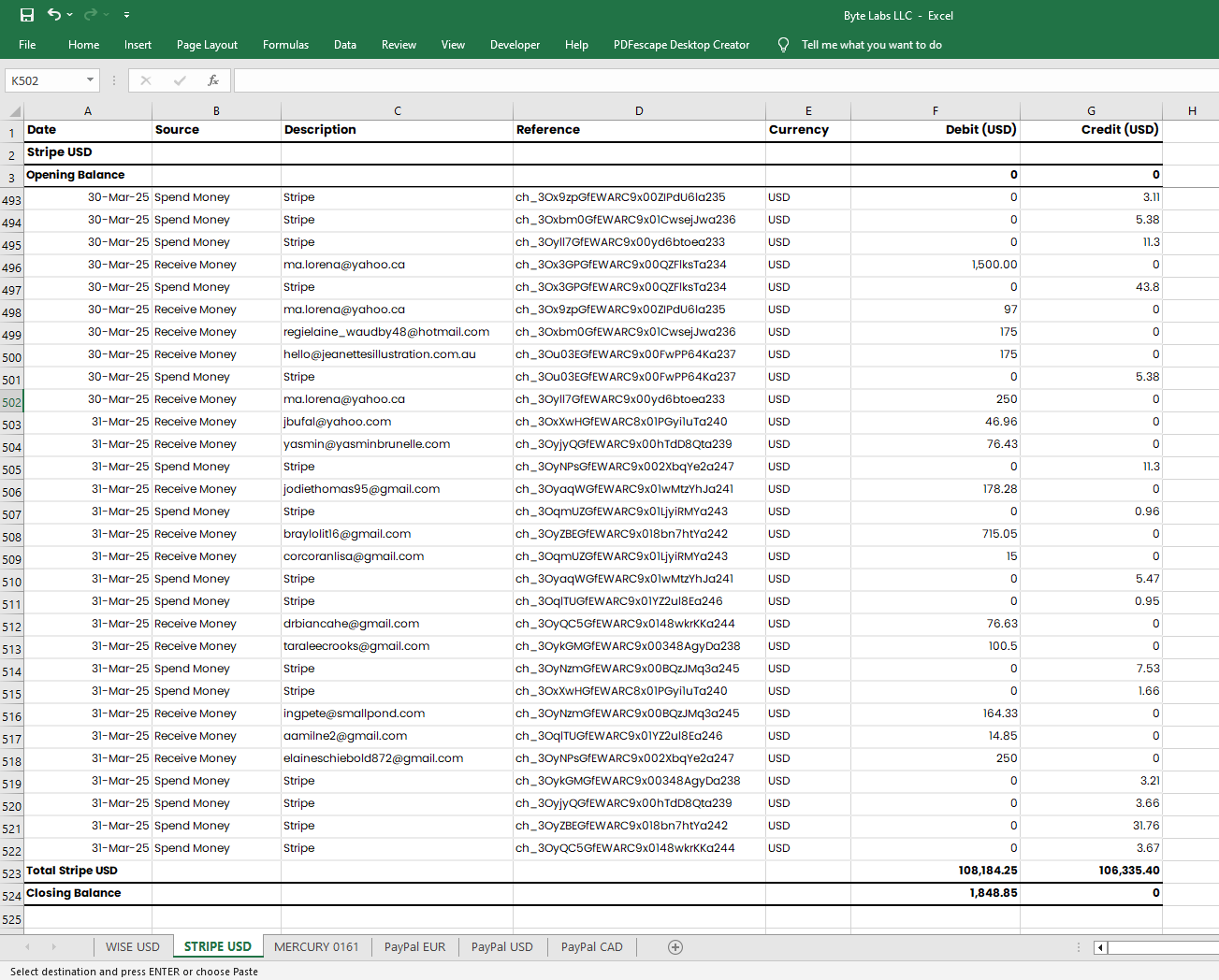Open Customize Quick Access Toolbar dropdown
Screen dimensions: 1219x980
[126, 15]
